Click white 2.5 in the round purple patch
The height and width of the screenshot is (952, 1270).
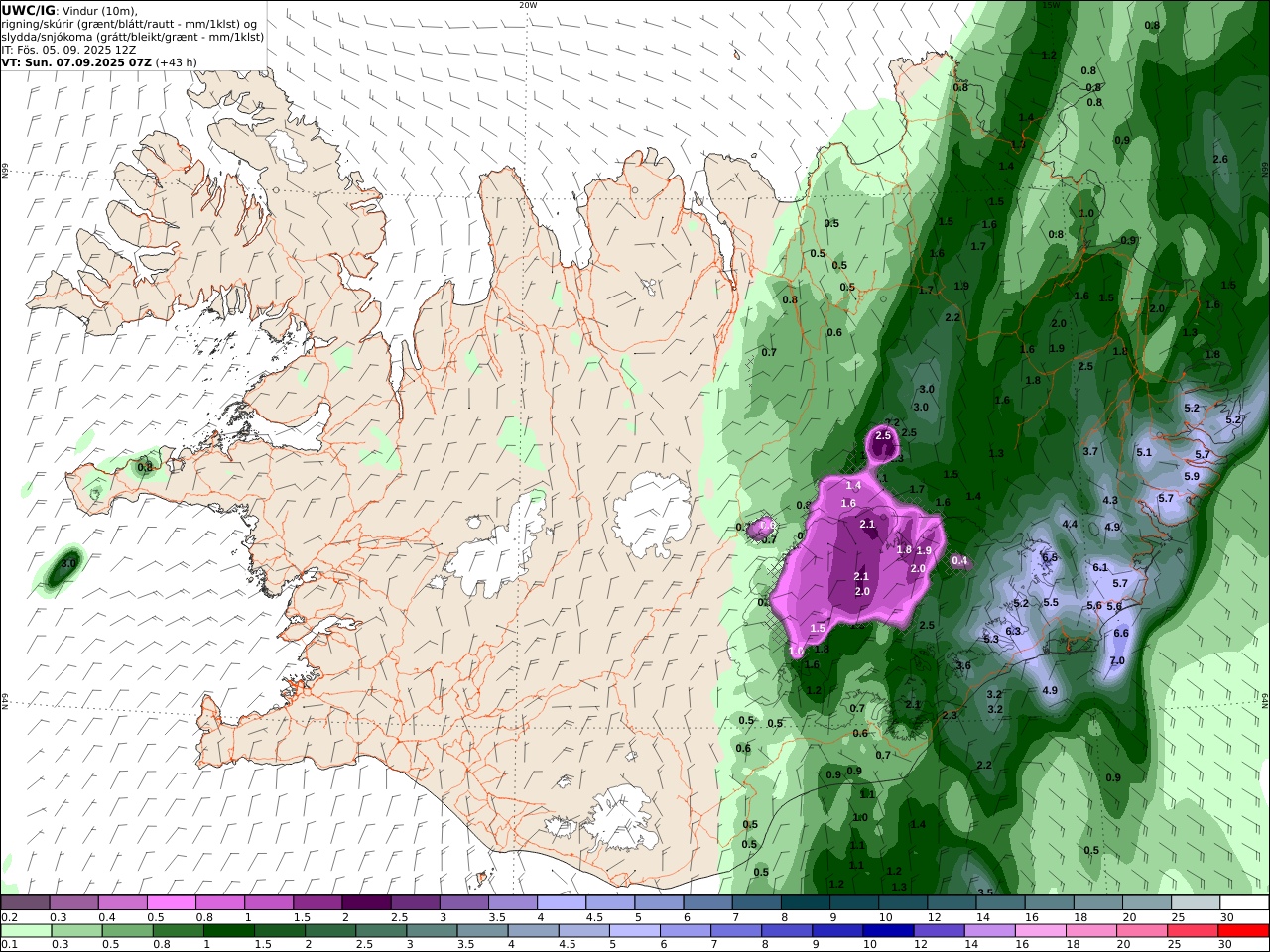tap(883, 436)
